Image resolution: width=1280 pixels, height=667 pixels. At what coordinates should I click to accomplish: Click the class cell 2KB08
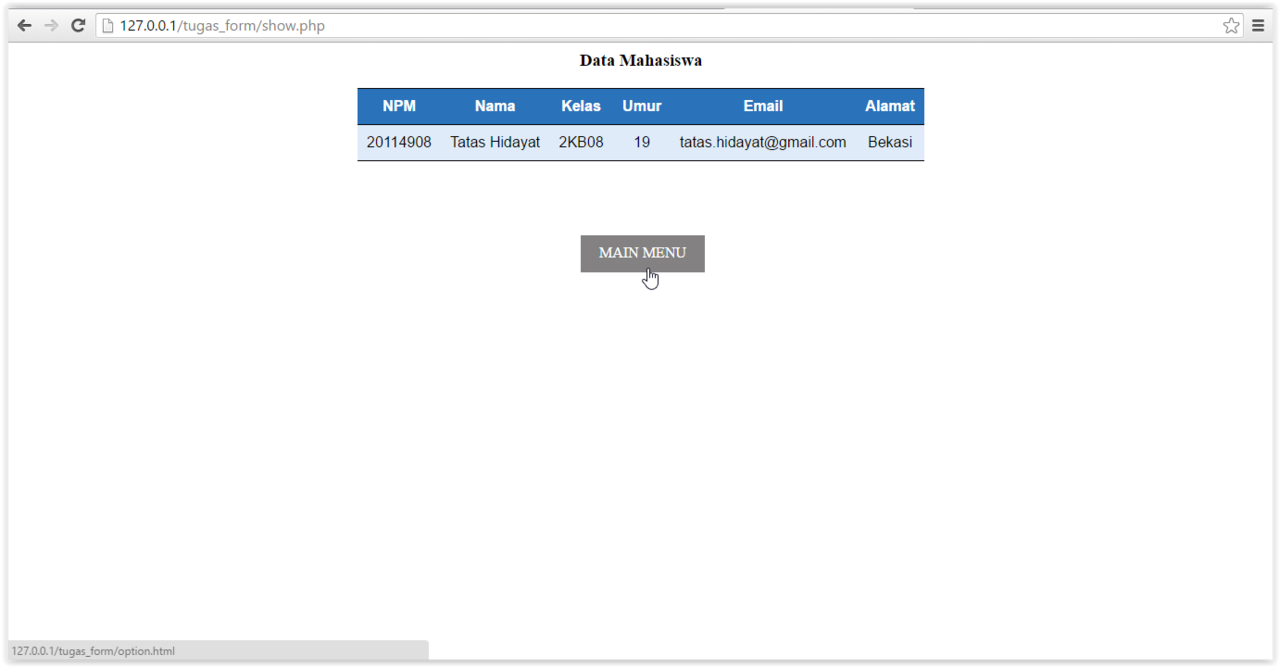(x=581, y=142)
